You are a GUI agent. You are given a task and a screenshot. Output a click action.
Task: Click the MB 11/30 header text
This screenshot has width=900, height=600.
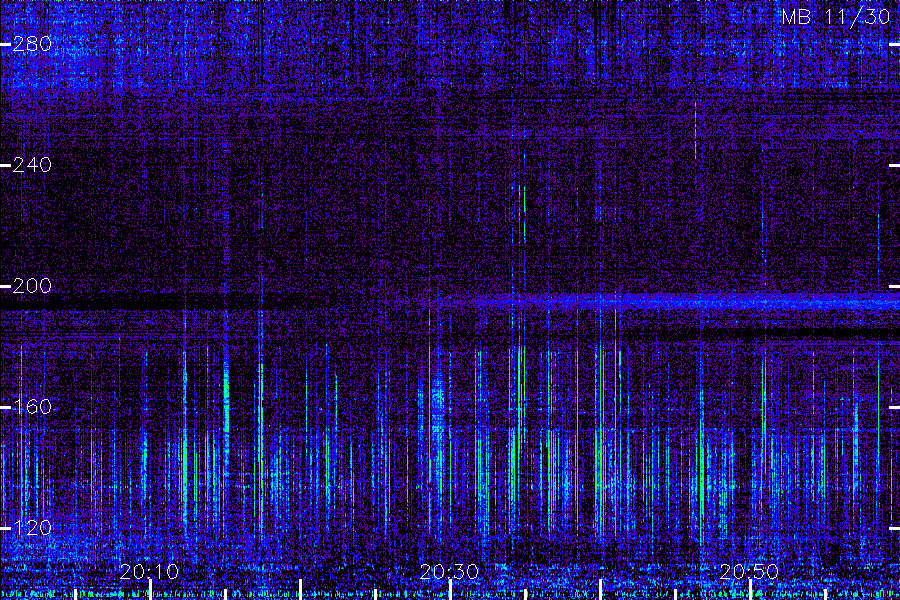(836, 17)
